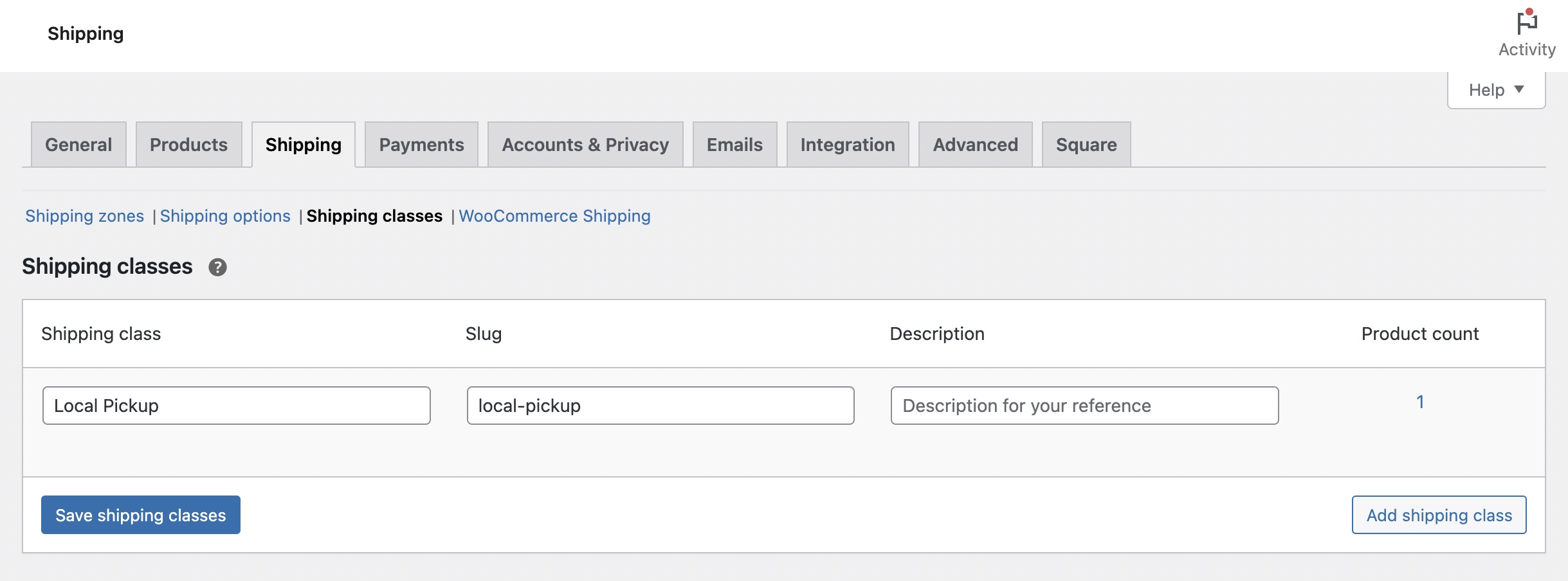Switch to the Emails tab
The image size is (1568, 581).
(734, 145)
